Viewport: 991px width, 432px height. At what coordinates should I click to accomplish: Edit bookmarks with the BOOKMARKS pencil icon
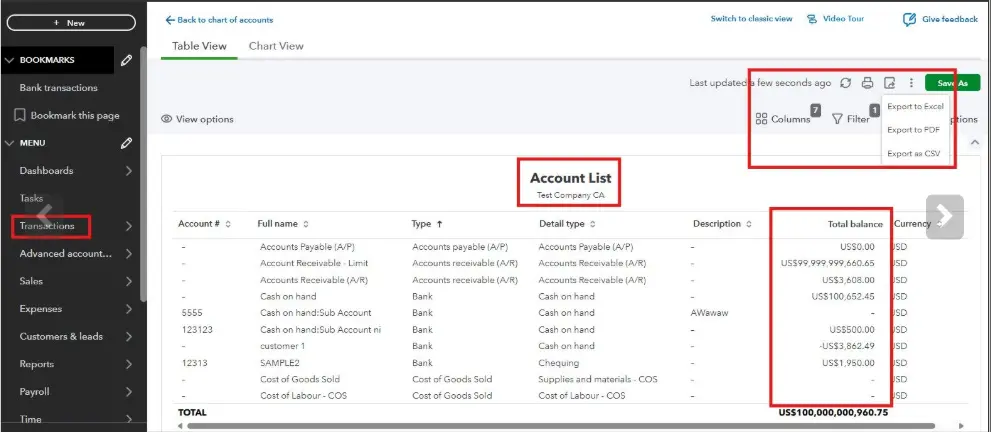pos(126,60)
